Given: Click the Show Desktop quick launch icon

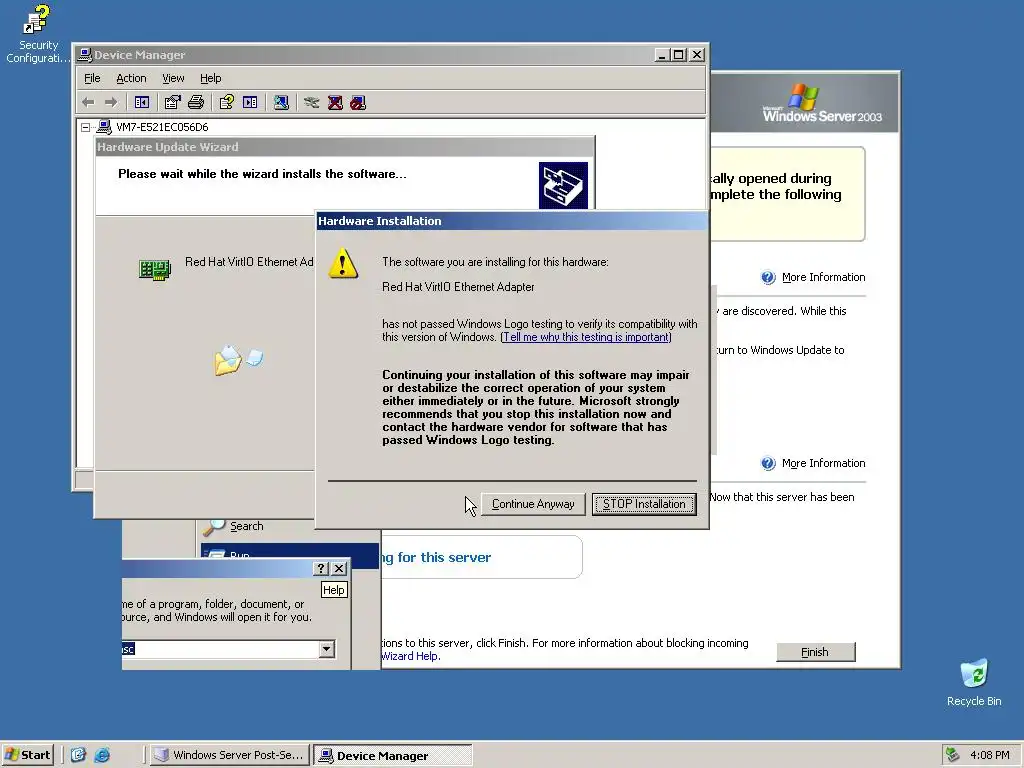Looking at the screenshot, I should coord(78,755).
